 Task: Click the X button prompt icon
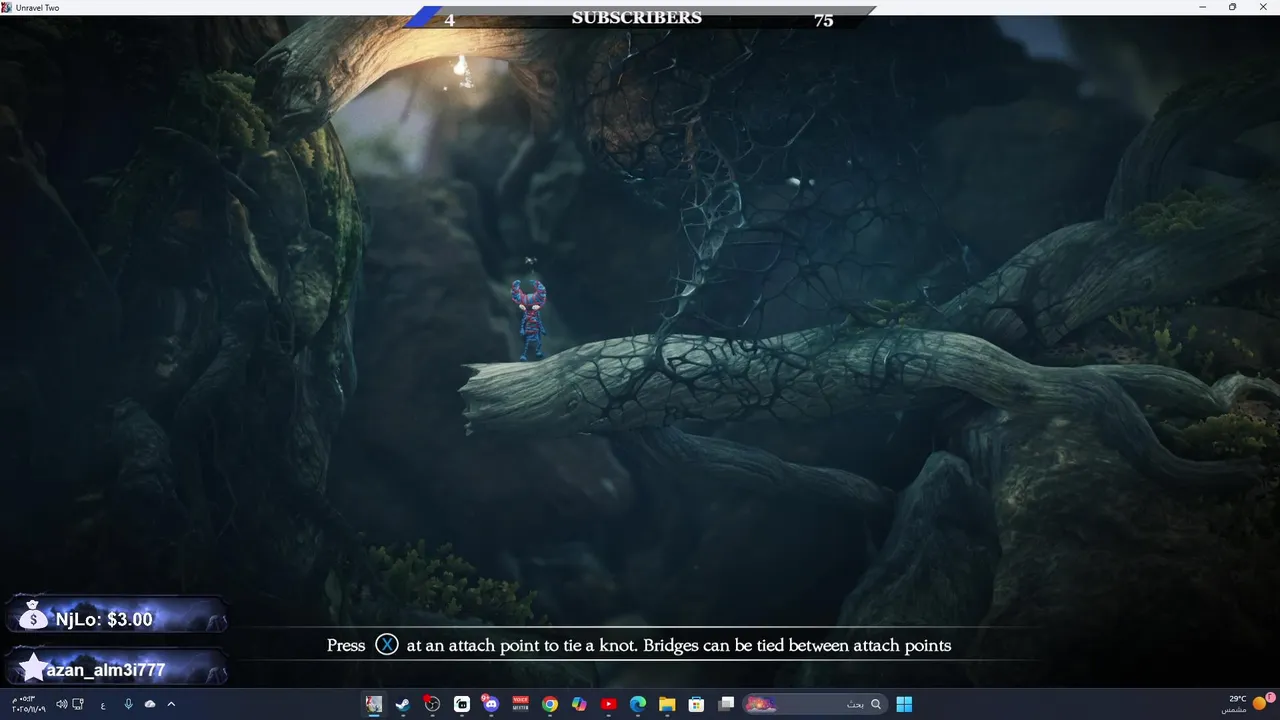click(387, 645)
